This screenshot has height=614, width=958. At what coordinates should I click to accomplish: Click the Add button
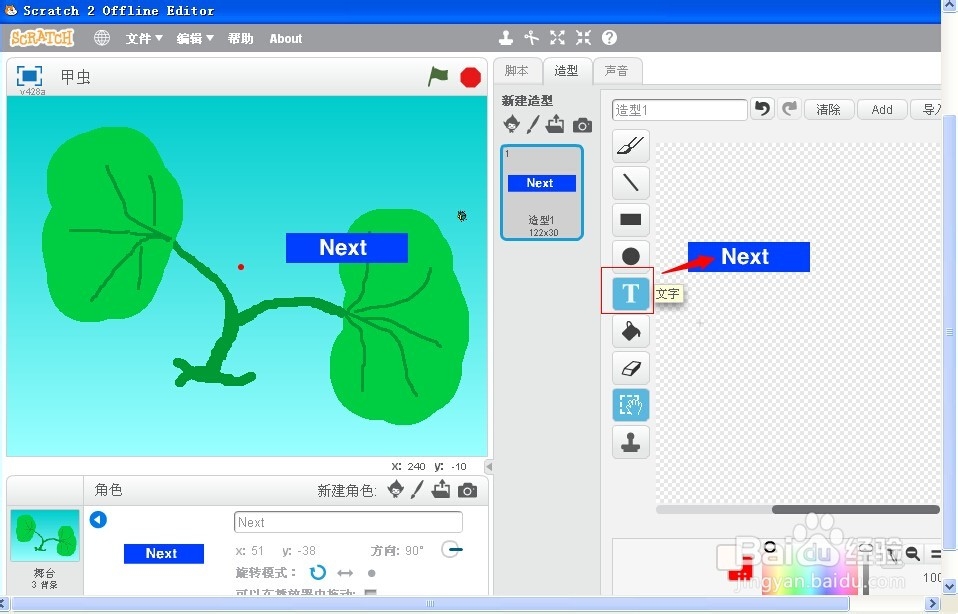pyautogui.click(x=882, y=109)
